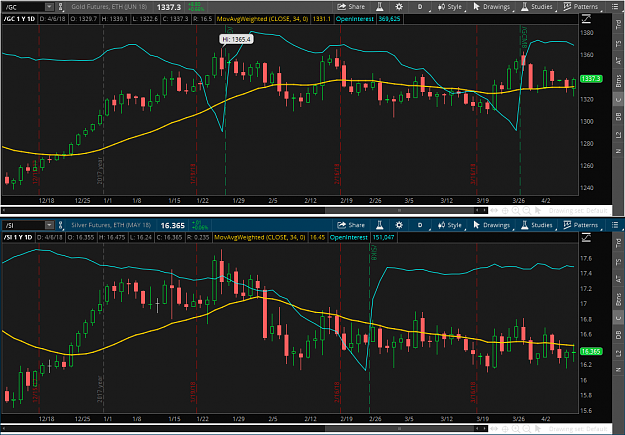Expand the /GC symbol dropdown arrow
625x435 pixels.
point(49,7)
